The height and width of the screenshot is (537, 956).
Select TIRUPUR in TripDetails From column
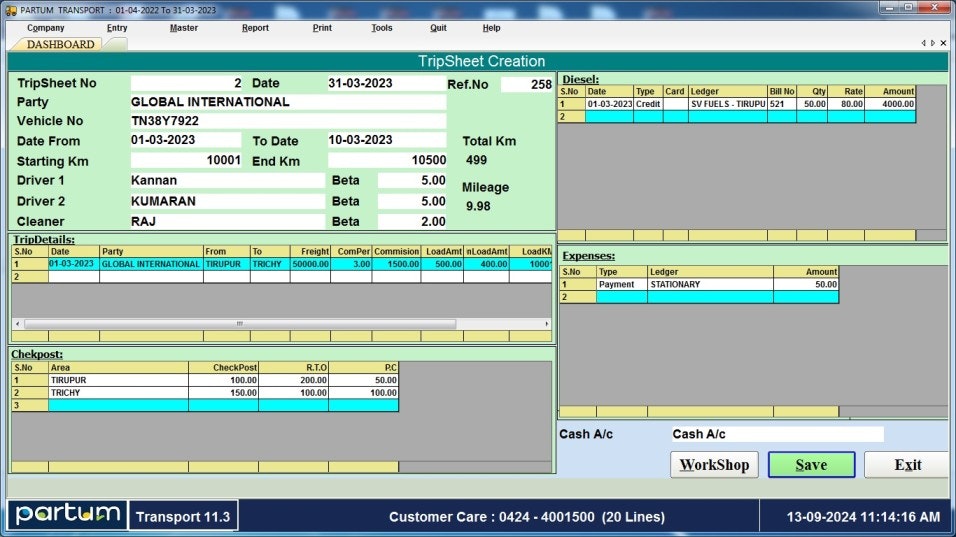pyautogui.click(x=227, y=264)
